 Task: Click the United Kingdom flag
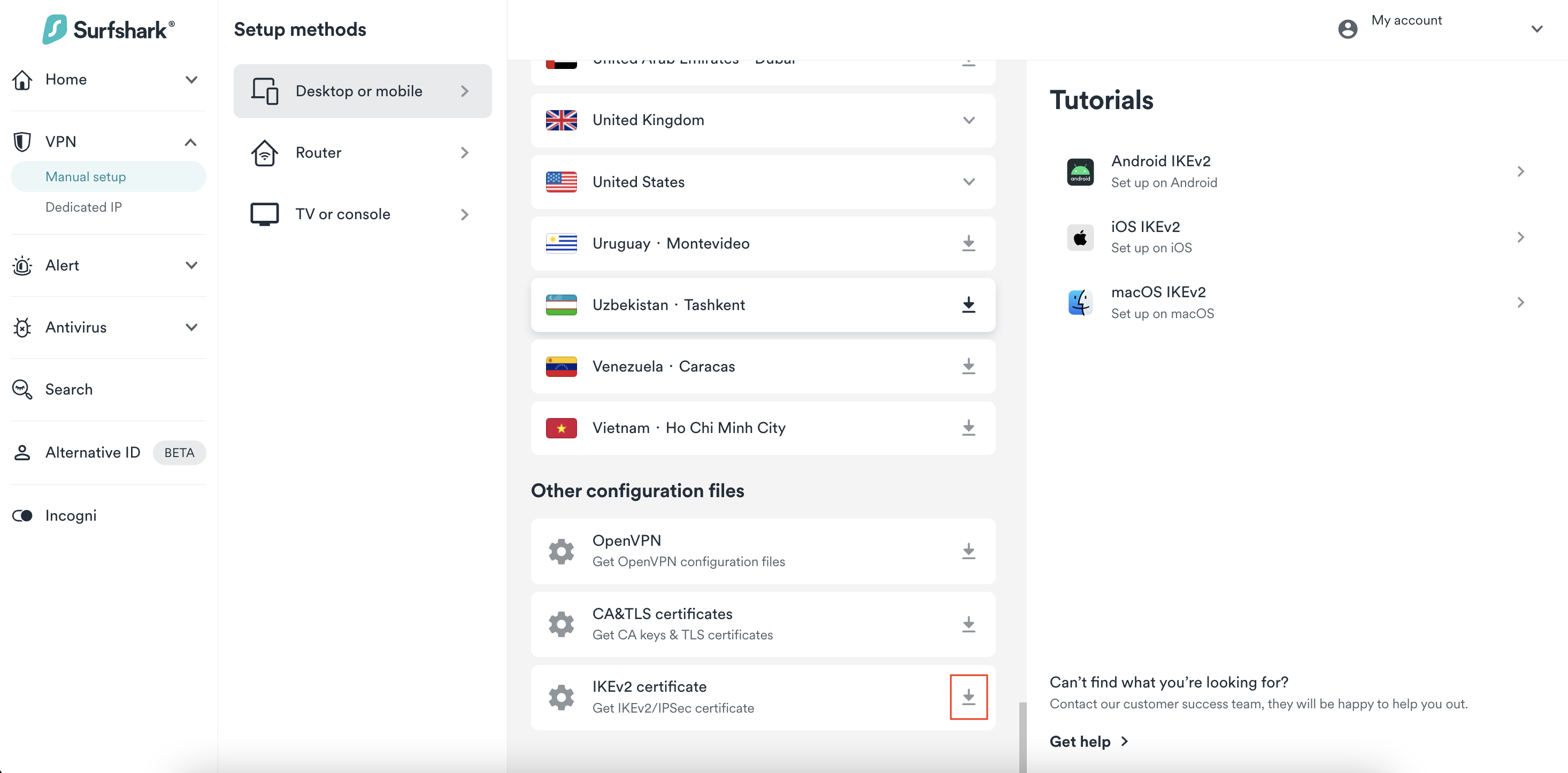561,120
